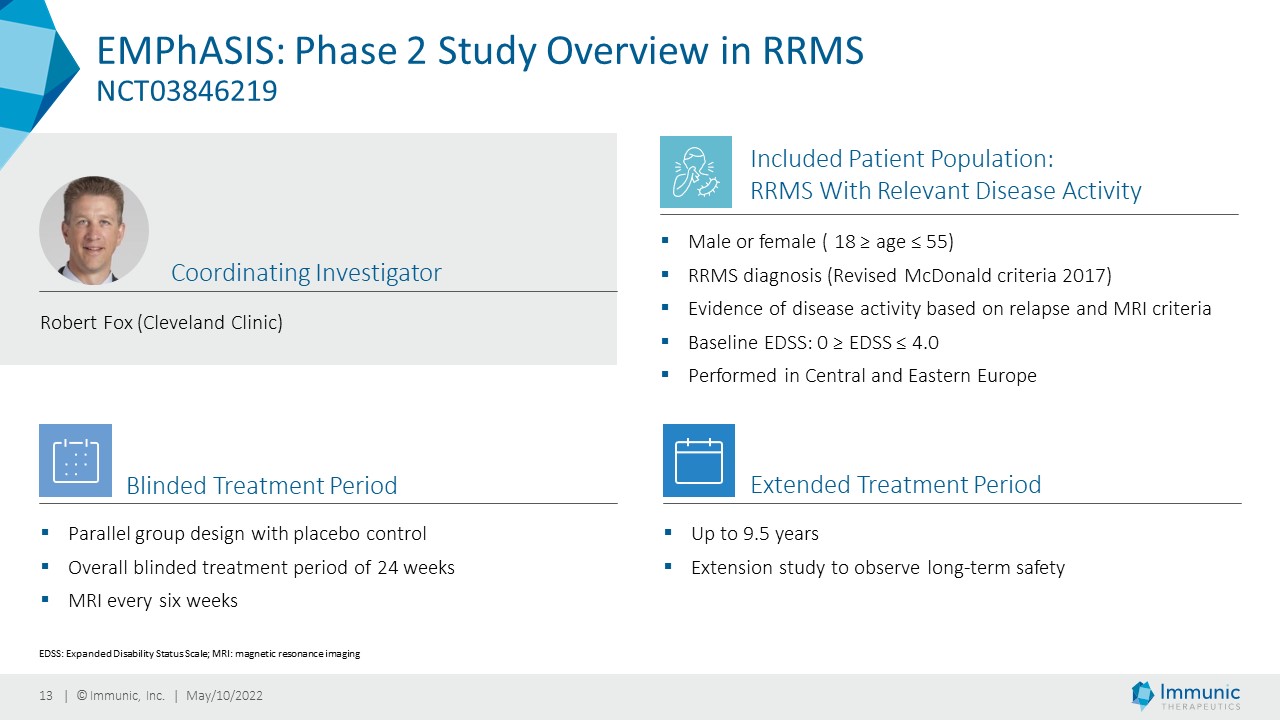
Task: Click the "Blinded Treatment Period" heading
Action: pyautogui.click(x=262, y=486)
